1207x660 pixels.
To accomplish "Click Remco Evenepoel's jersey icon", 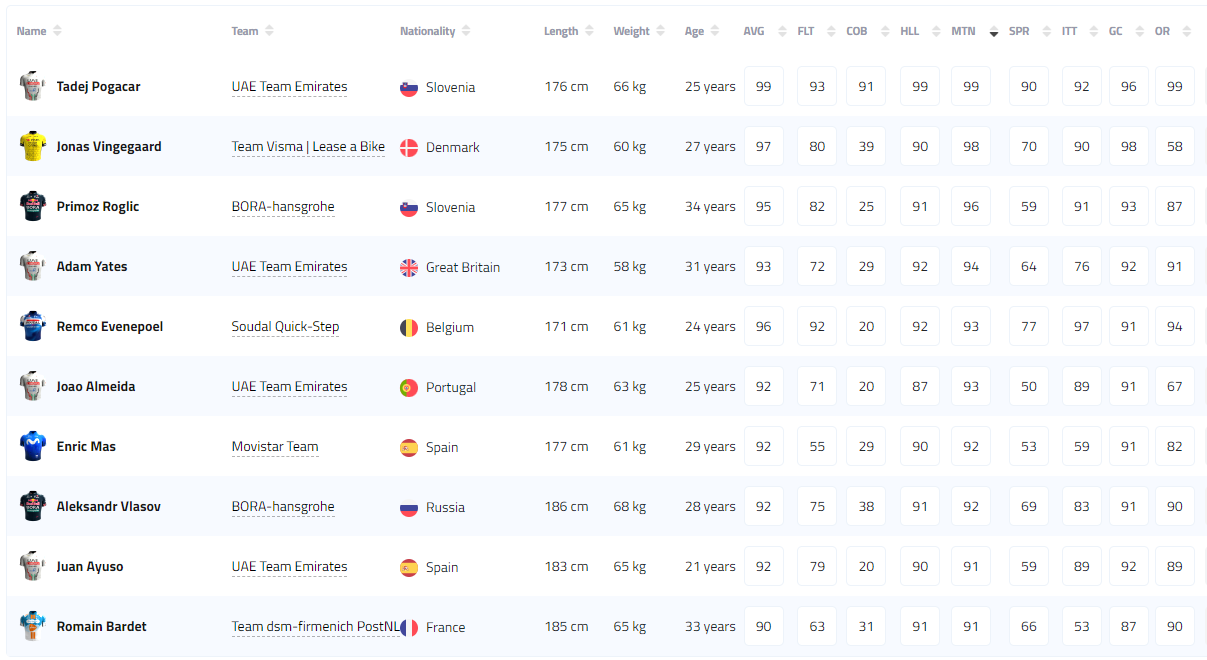I will click(x=33, y=326).
